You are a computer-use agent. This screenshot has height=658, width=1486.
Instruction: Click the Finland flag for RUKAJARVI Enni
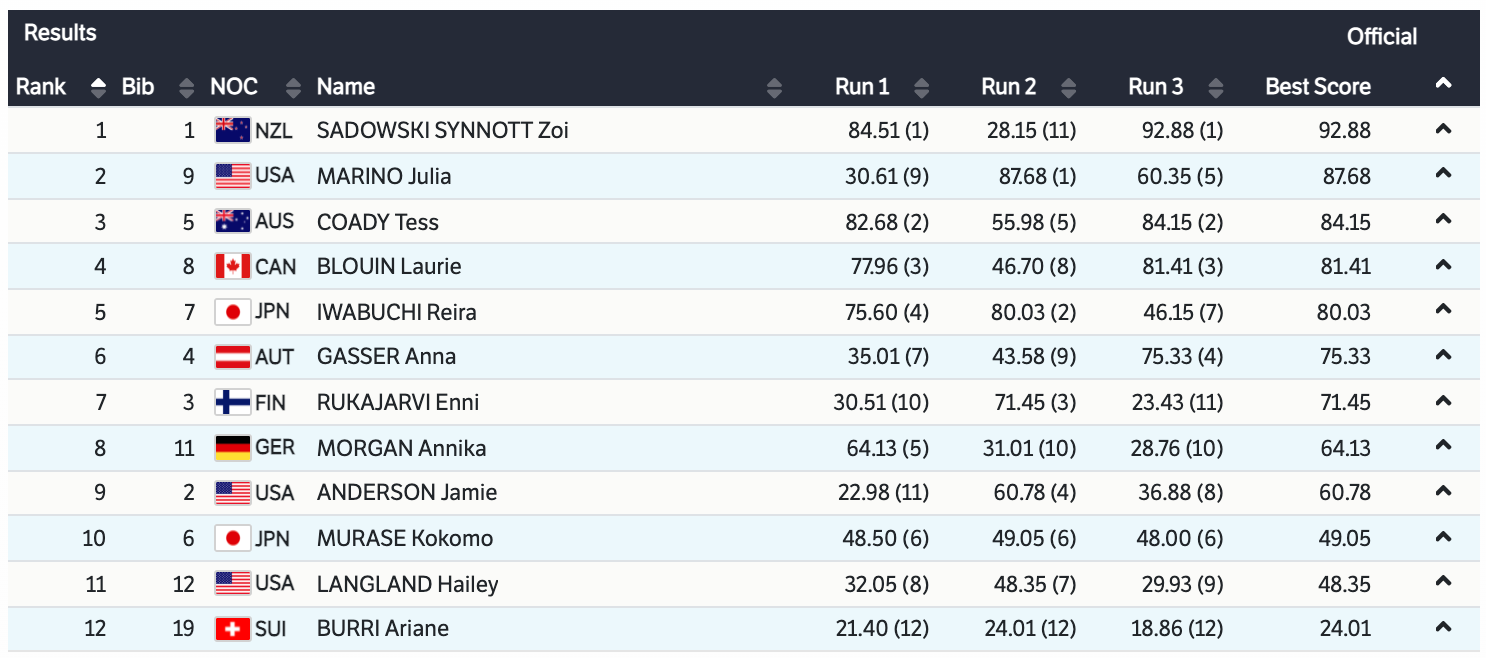pyautogui.click(x=232, y=403)
